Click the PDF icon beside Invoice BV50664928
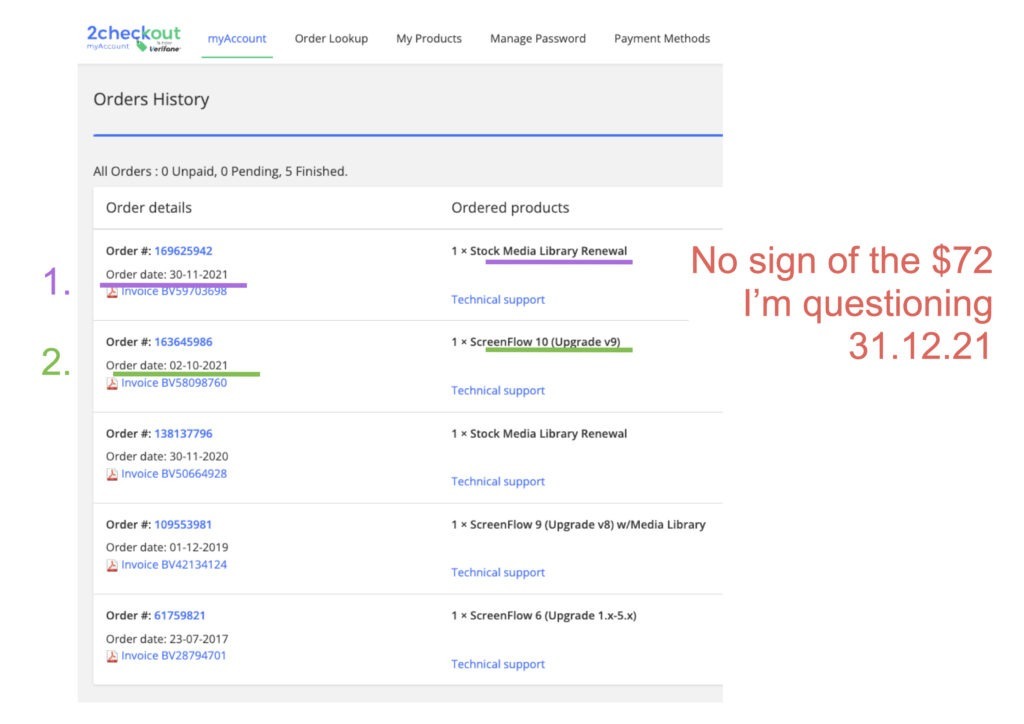 [112, 474]
